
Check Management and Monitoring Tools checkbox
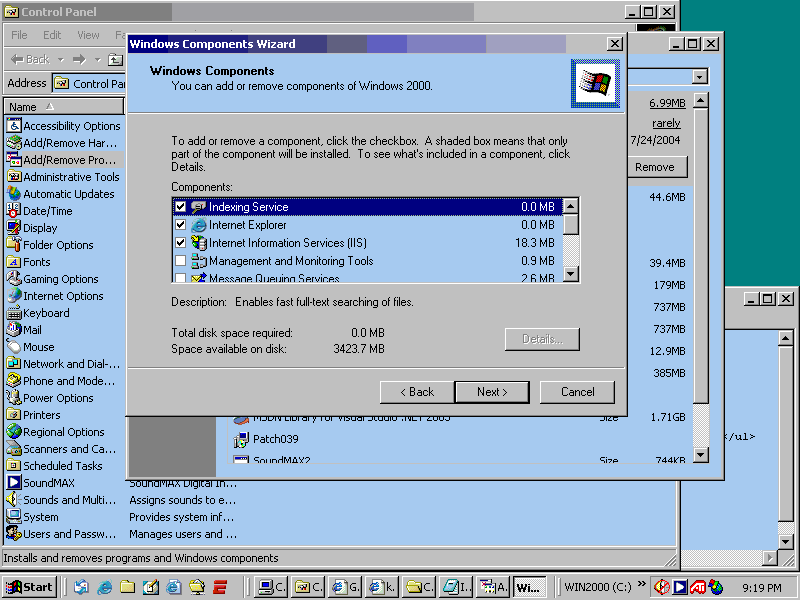pos(180,261)
